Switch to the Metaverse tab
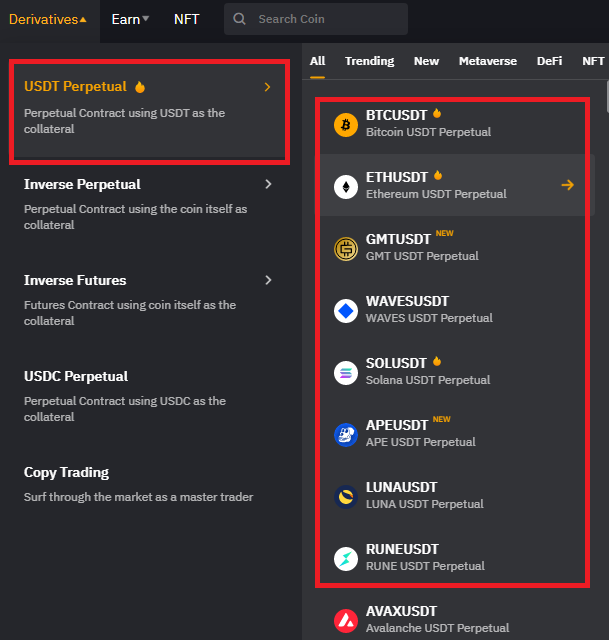The image size is (609, 640). pos(488,61)
